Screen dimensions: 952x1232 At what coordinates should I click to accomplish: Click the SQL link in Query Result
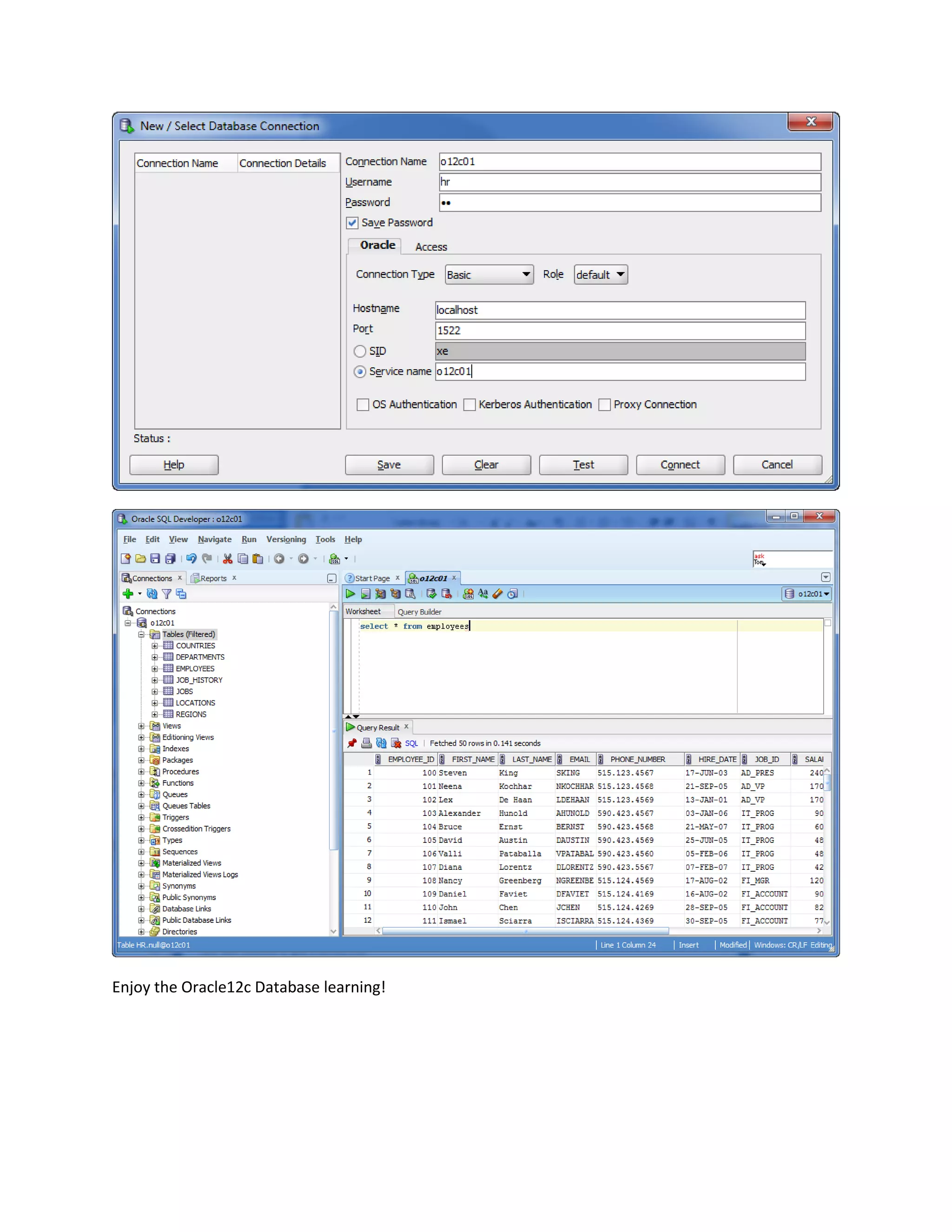411,743
